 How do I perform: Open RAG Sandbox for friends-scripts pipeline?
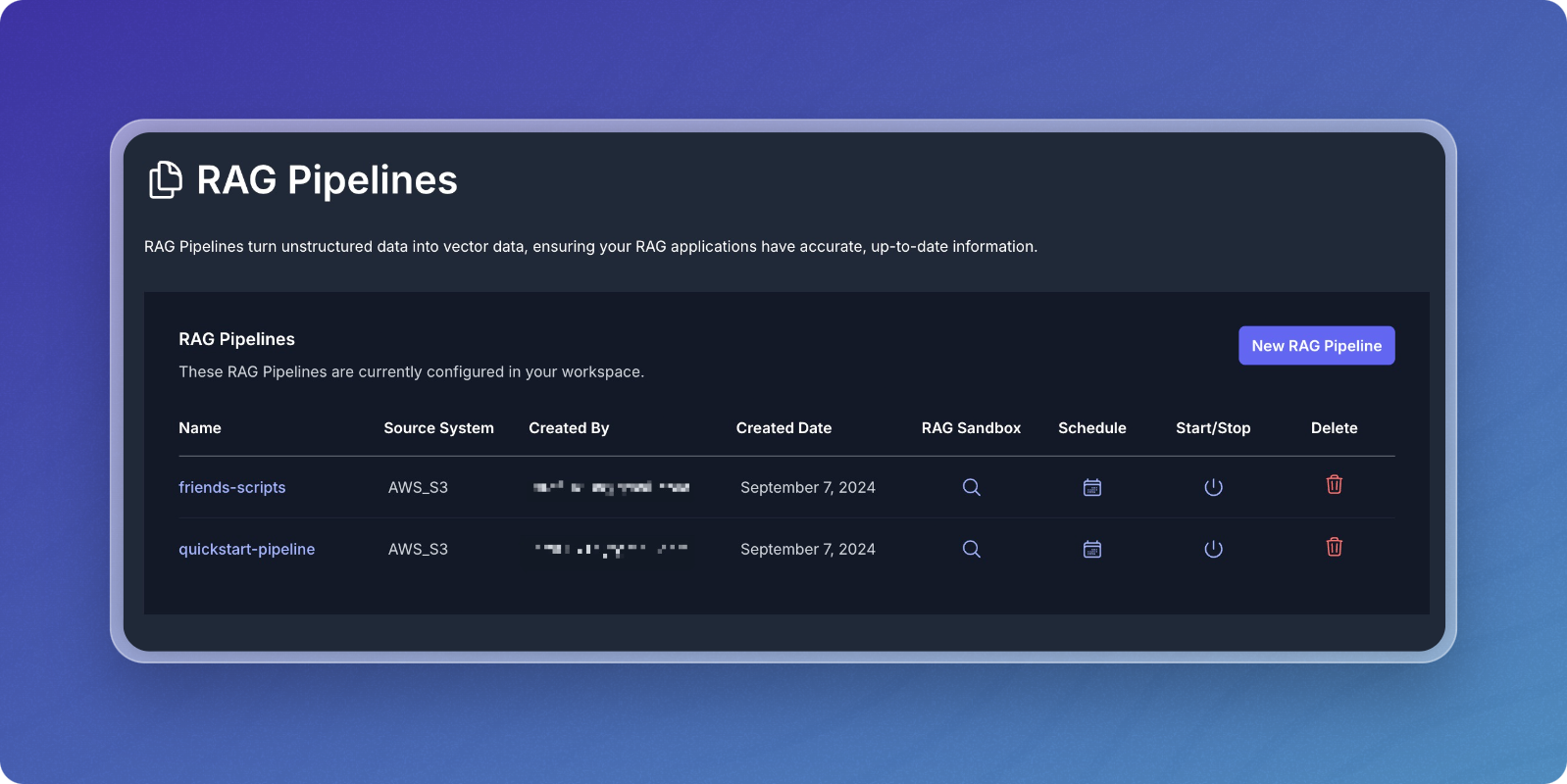point(971,487)
